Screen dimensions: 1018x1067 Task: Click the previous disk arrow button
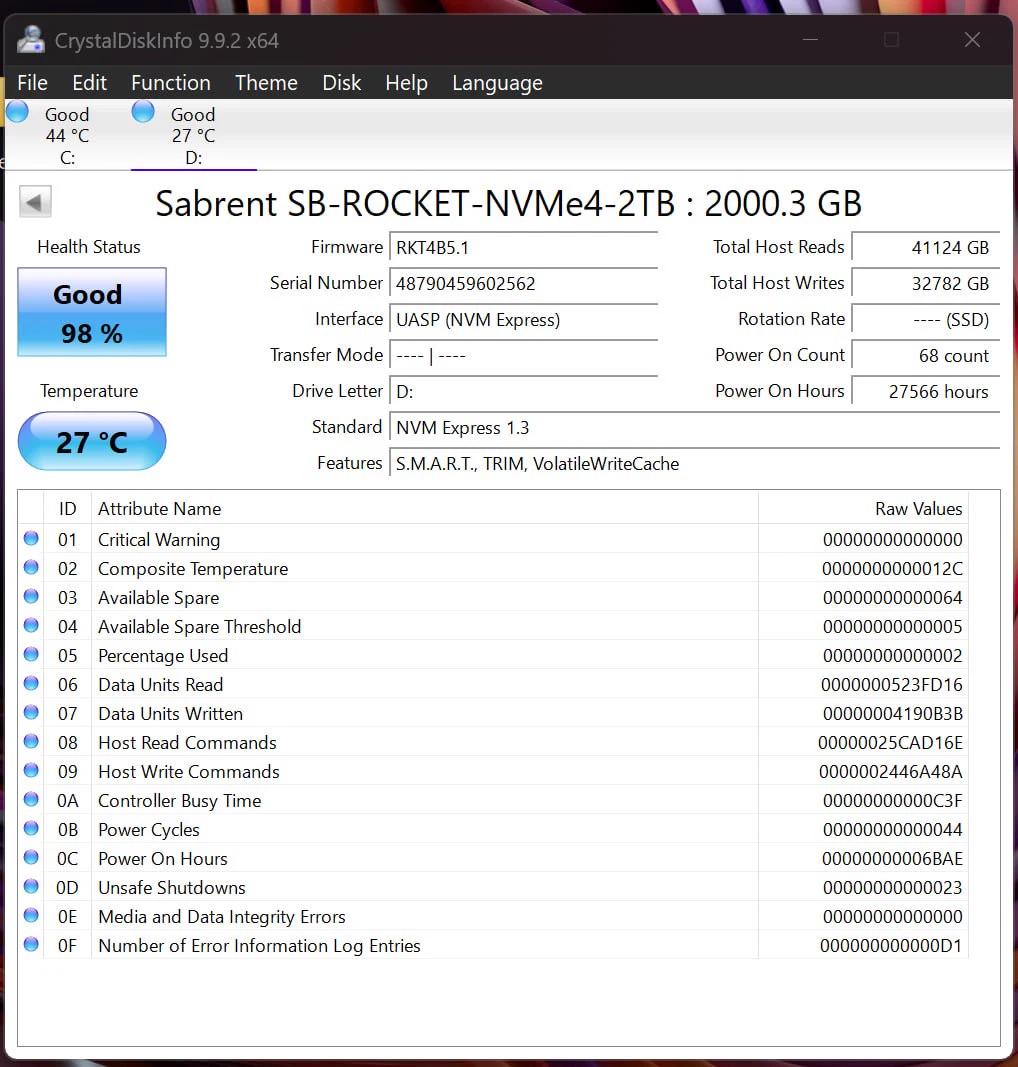click(x=35, y=202)
